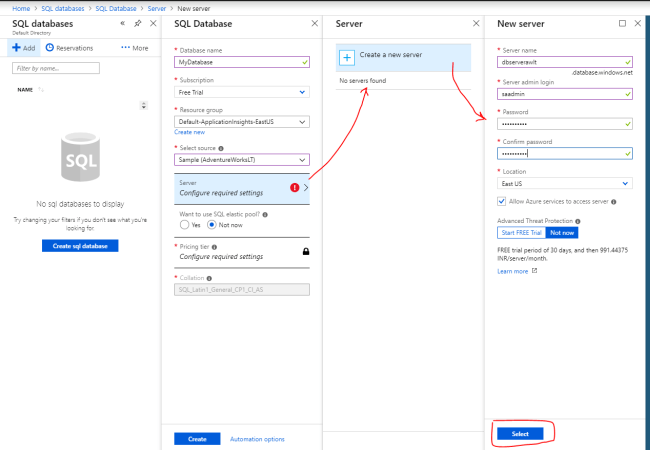650x450 pixels.
Task: Open Automation options link
Action: pyautogui.click(x=257, y=439)
